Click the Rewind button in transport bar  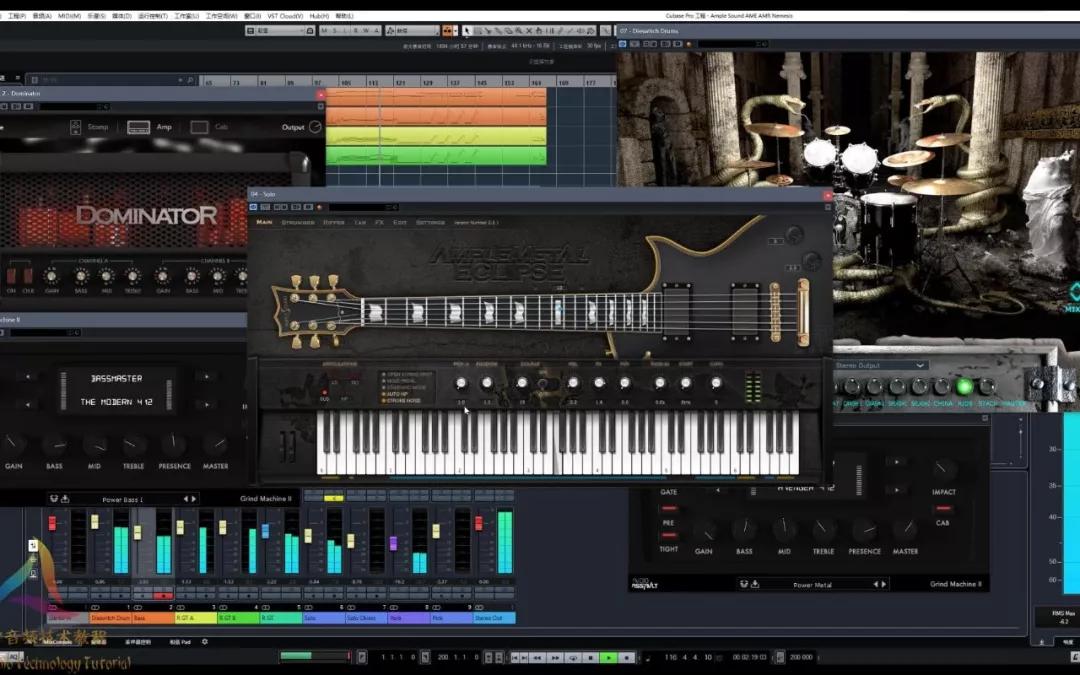point(538,658)
